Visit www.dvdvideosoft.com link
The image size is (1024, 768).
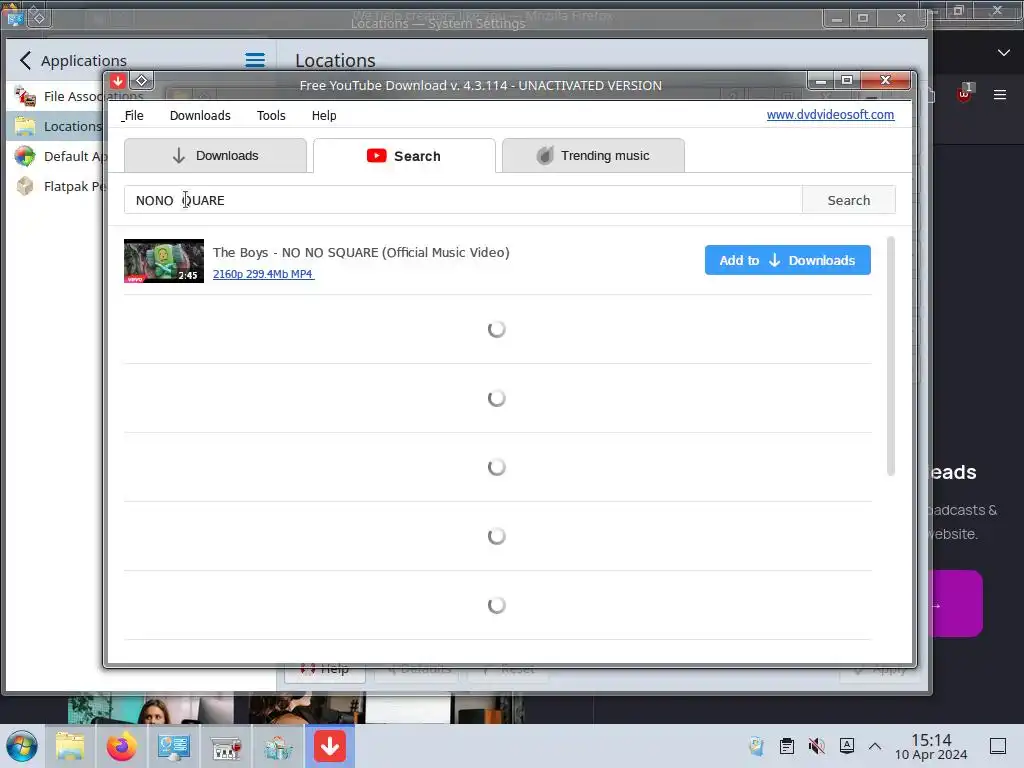(830, 114)
